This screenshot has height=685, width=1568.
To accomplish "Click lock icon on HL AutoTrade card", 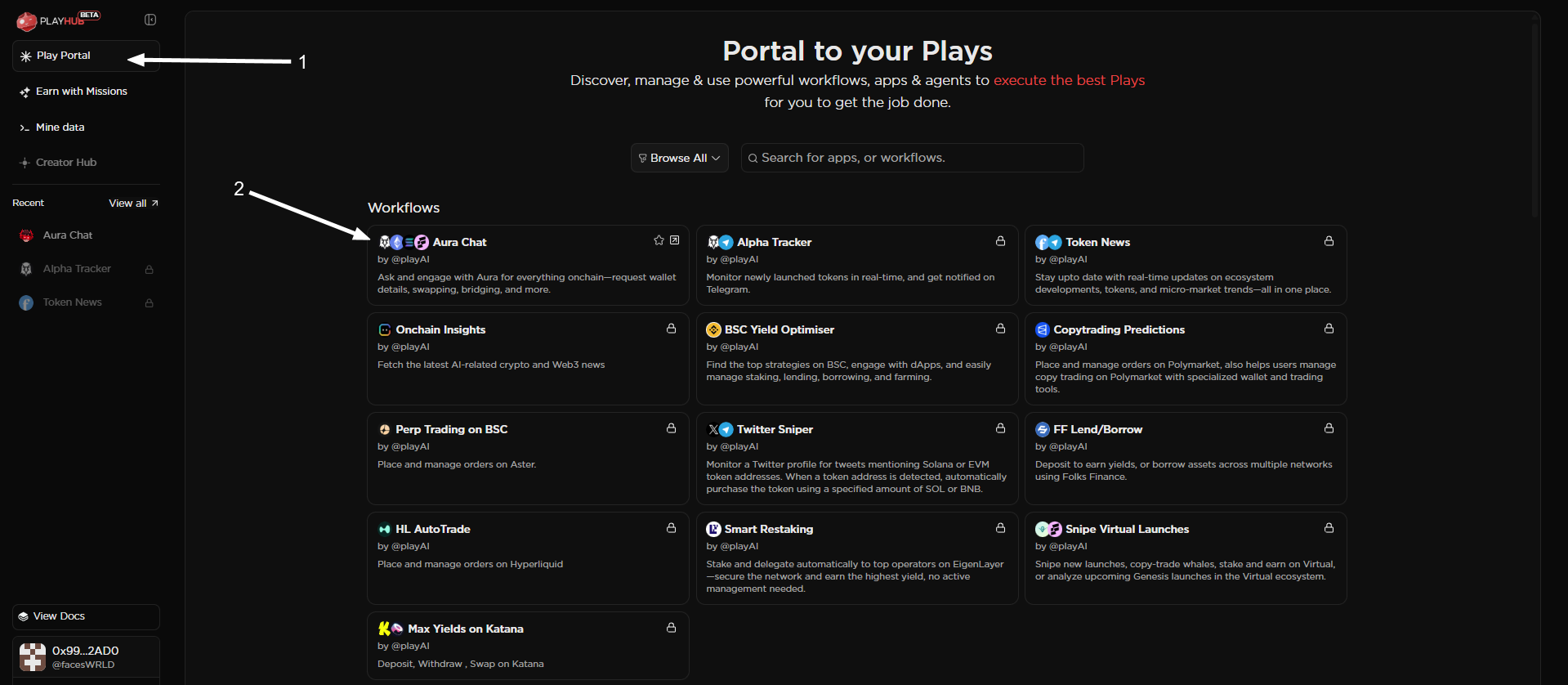I will (x=672, y=528).
